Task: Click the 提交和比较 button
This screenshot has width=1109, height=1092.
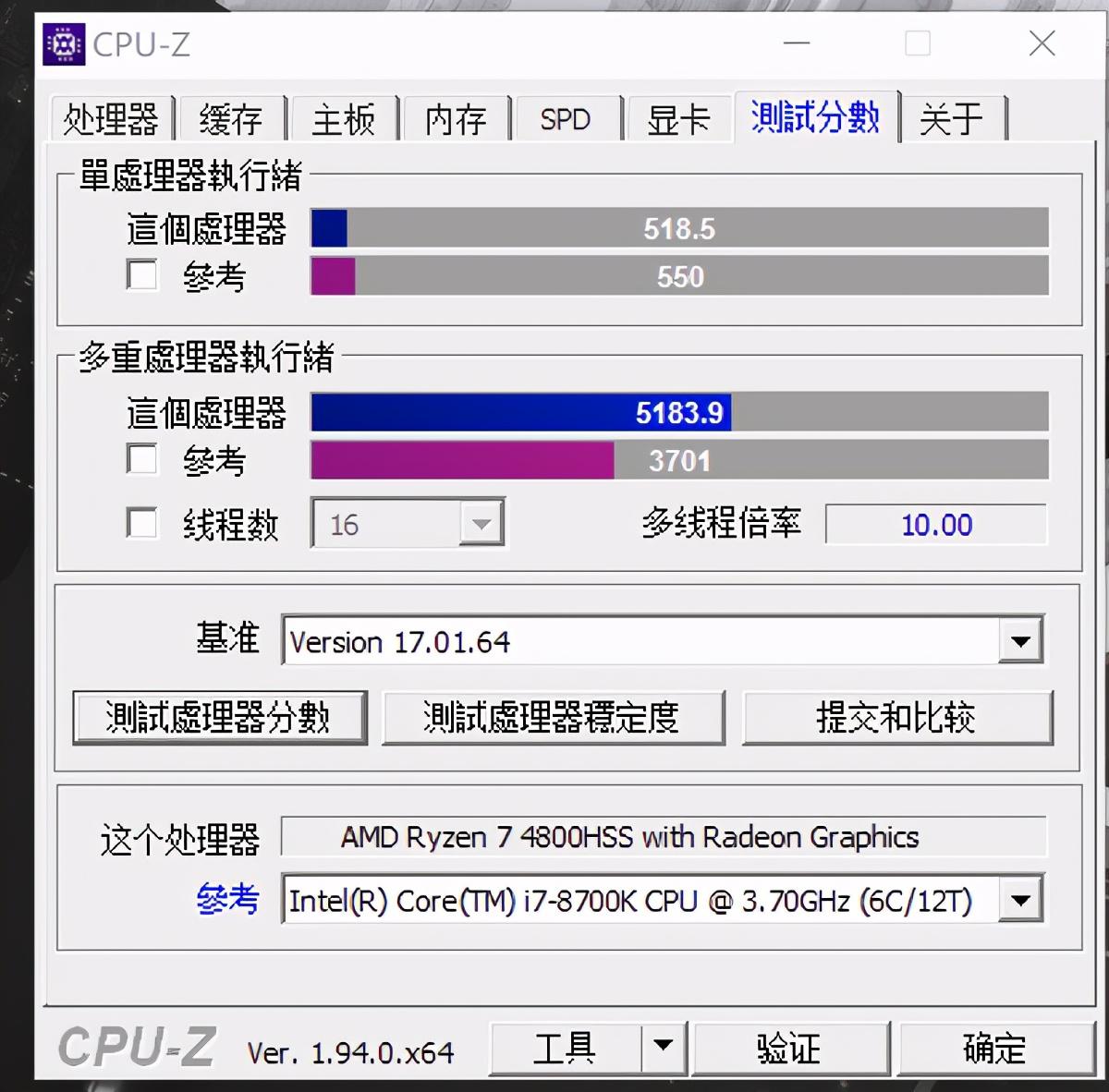Action: pyautogui.click(x=898, y=717)
